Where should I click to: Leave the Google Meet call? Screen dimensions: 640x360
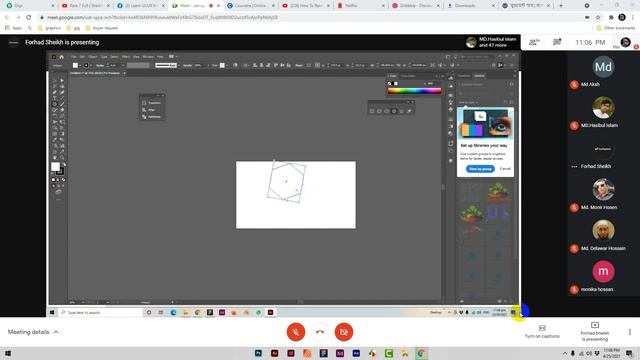click(x=320, y=332)
